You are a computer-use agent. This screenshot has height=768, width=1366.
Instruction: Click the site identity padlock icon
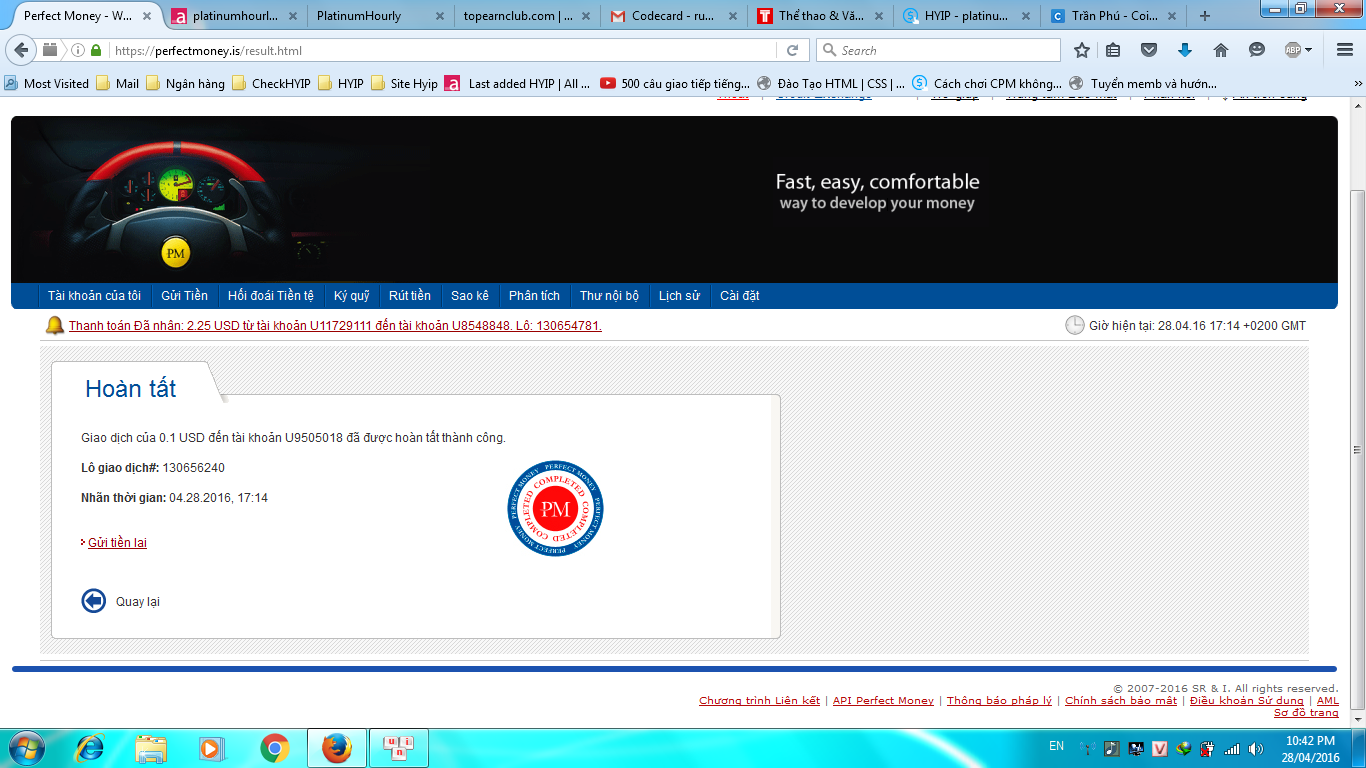pyautogui.click(x=96, y=50)
